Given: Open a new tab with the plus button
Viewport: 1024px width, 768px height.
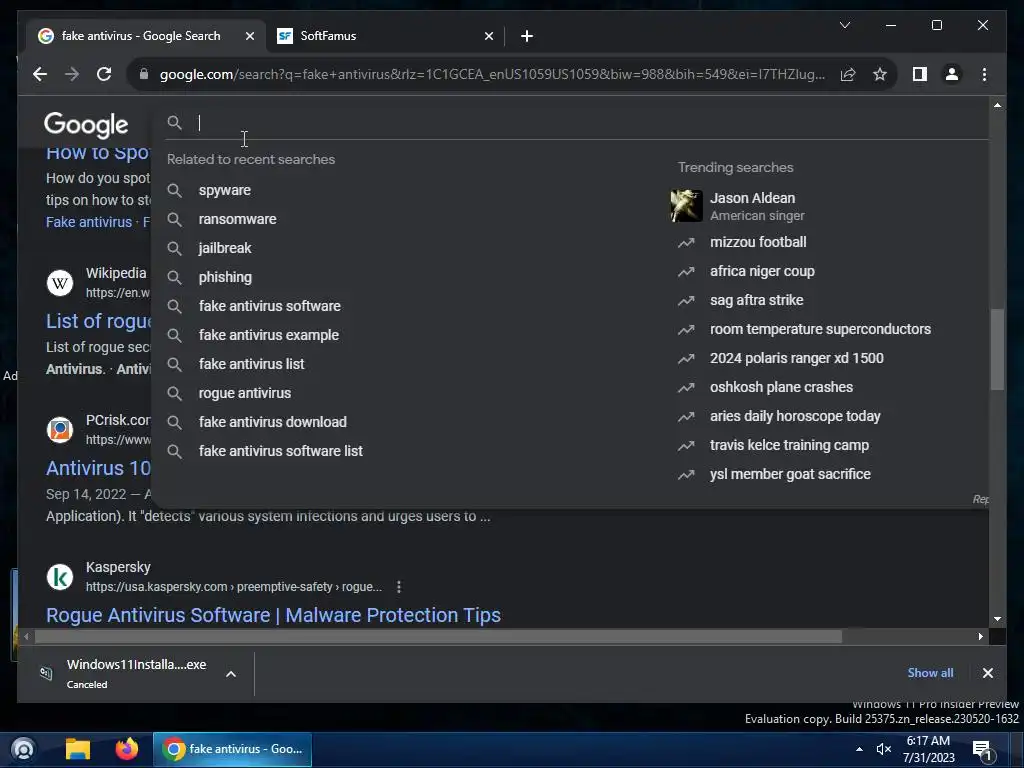Looking at the screenshot, I should 527,37.
